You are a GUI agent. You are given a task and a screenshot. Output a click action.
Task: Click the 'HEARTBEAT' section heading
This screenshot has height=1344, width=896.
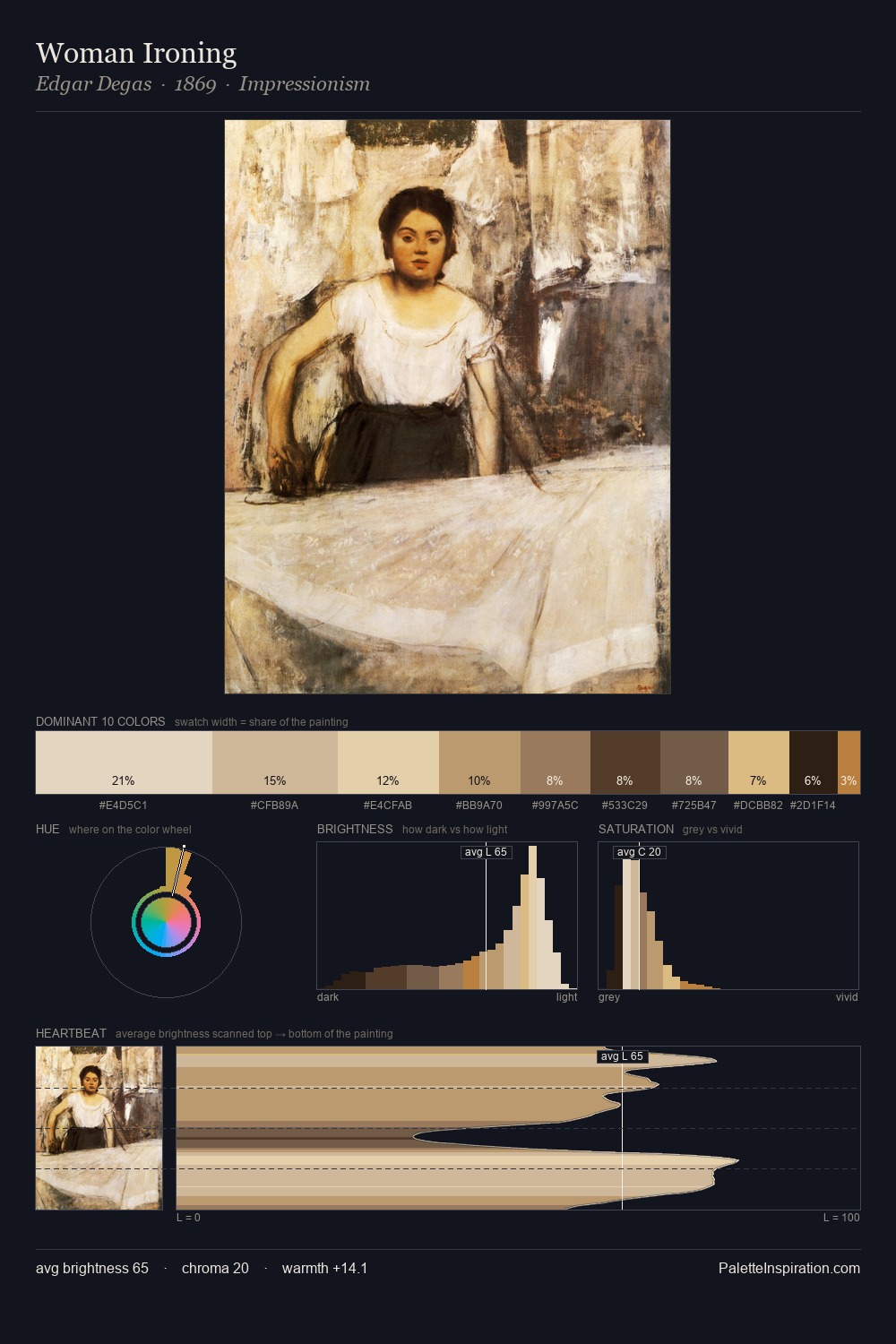[71, 1033]
